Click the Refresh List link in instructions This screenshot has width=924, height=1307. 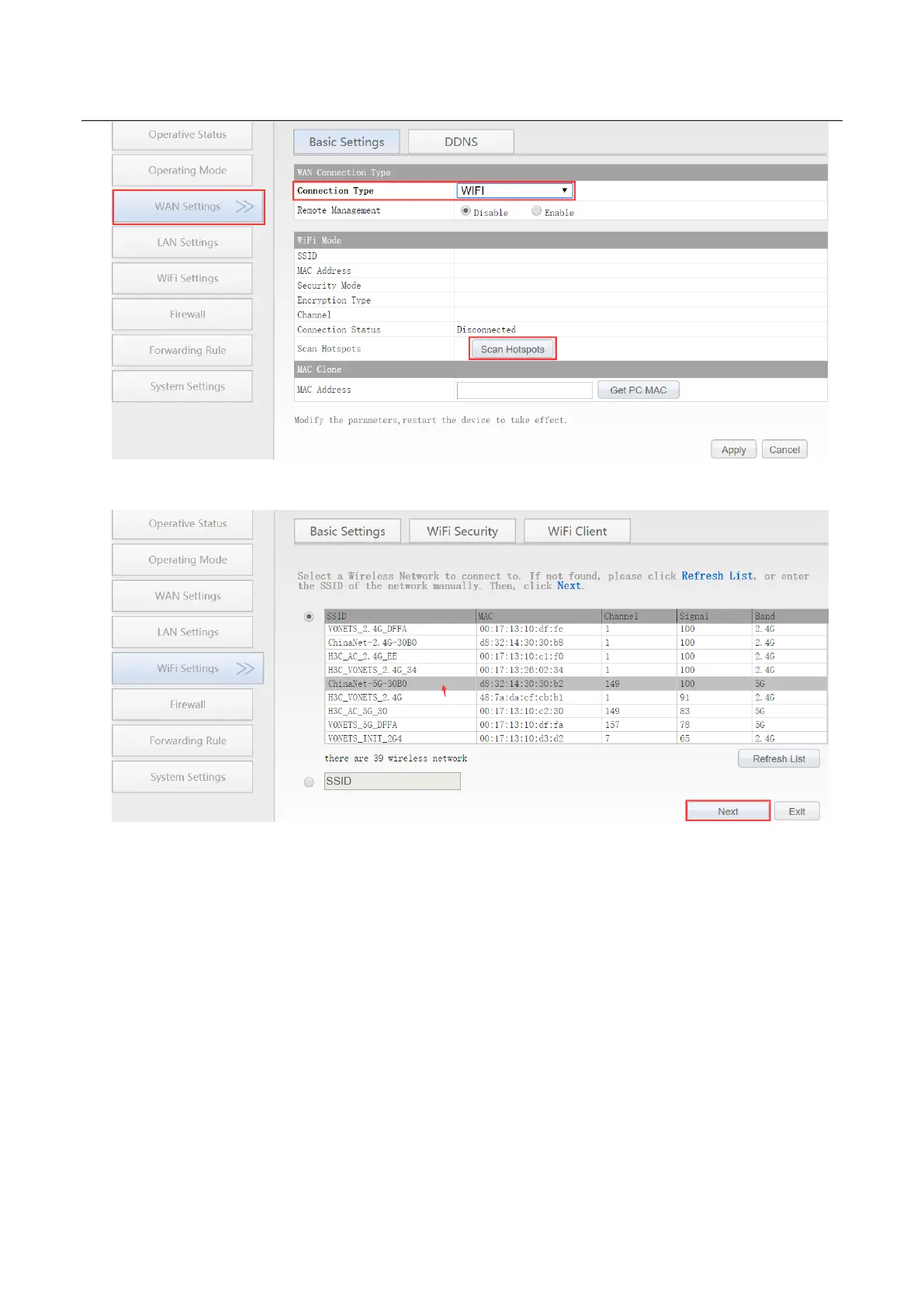[x=717, y=576]
